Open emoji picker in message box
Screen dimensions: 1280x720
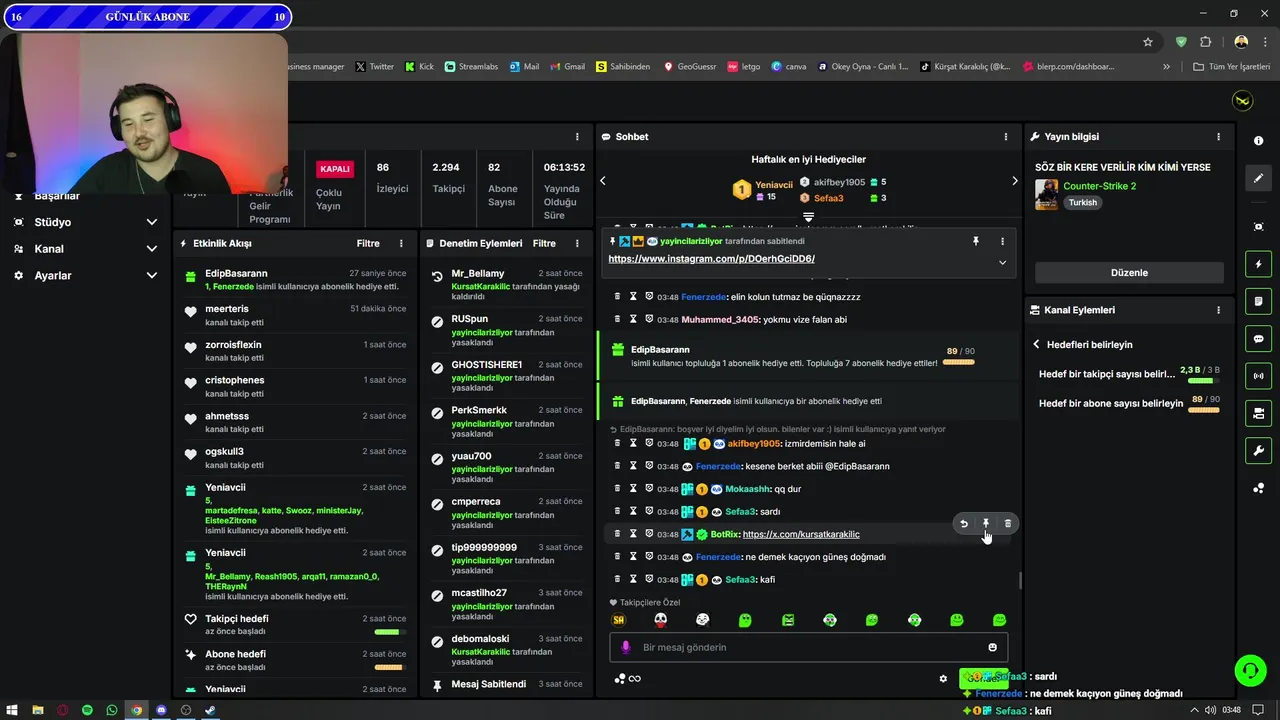992,647
